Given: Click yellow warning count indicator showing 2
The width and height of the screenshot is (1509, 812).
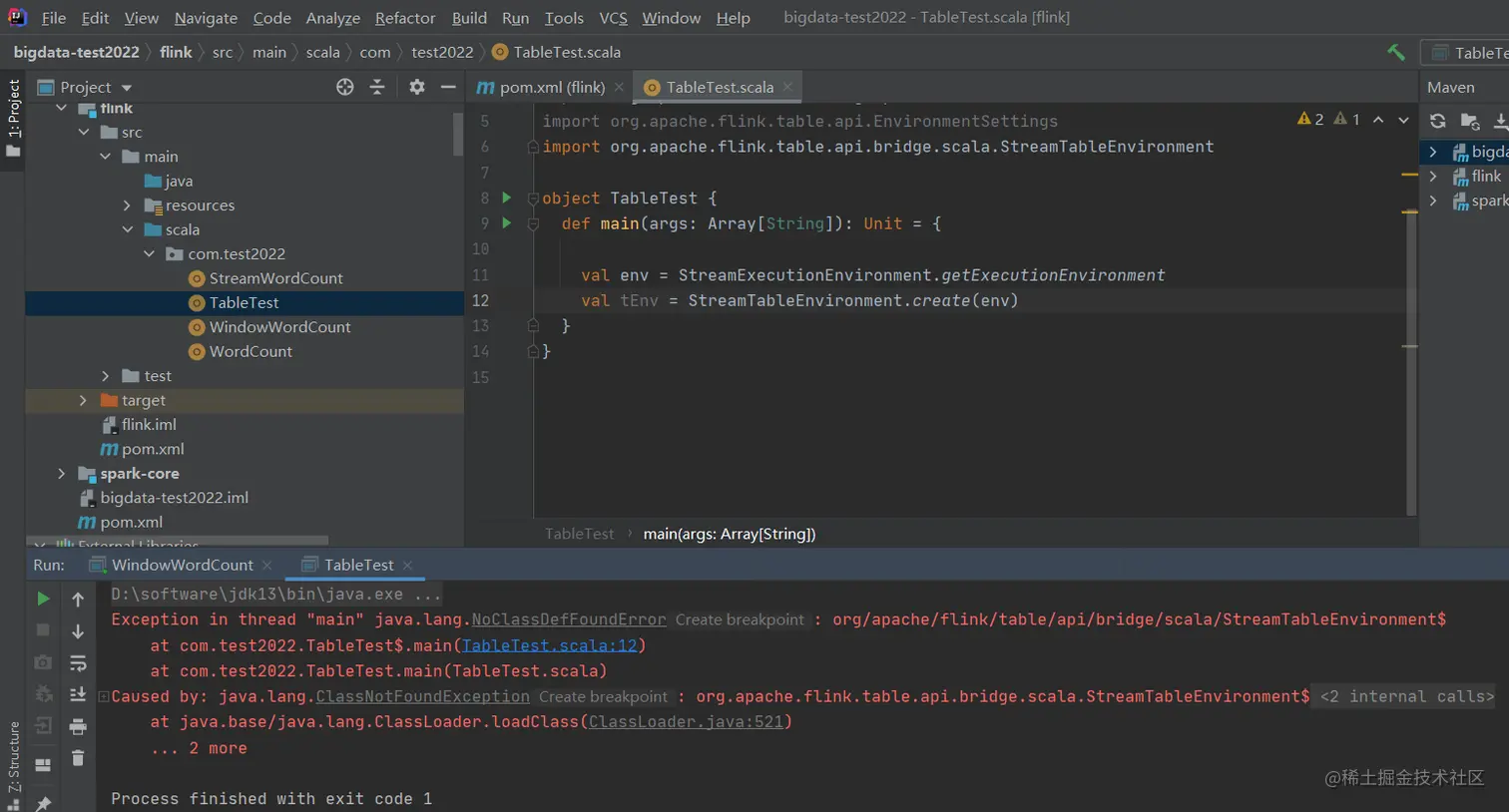Looking at the screenshot, I should point(1309,119).
